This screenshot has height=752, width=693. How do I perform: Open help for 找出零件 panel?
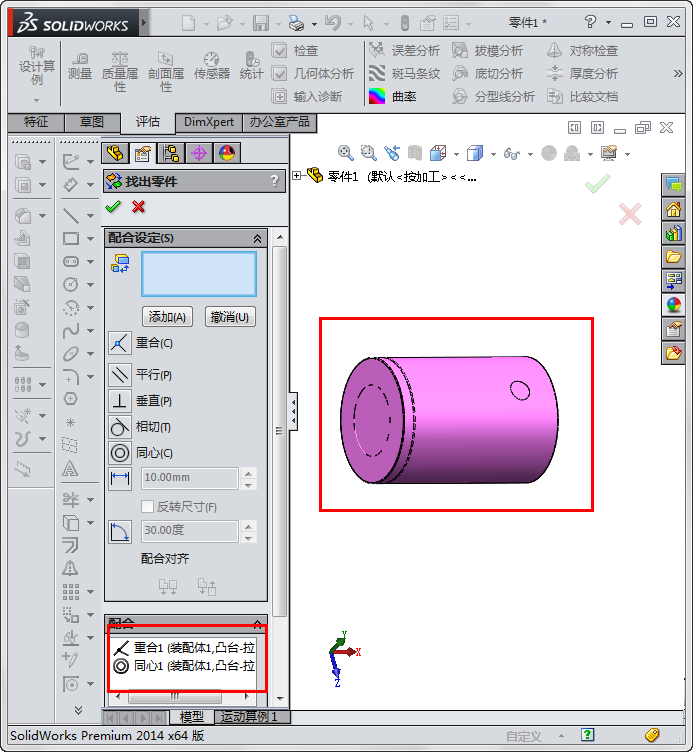(274, 181)
